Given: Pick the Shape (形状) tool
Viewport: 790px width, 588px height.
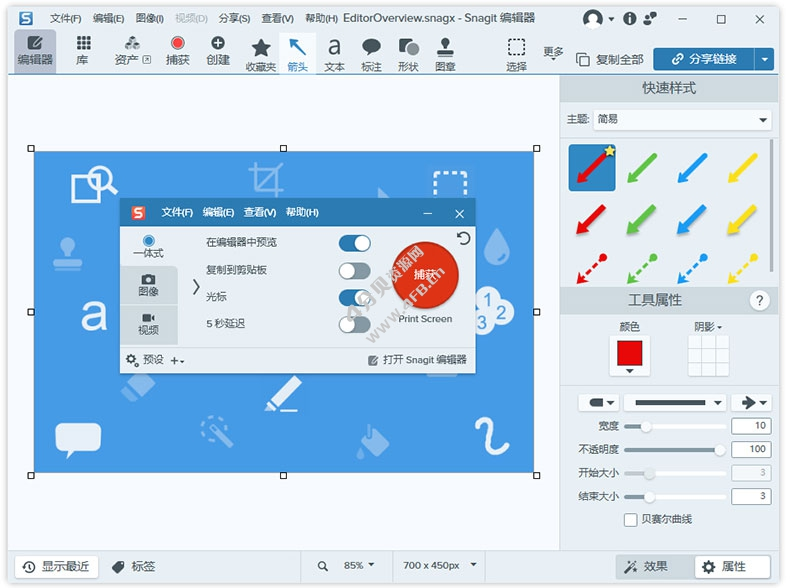Looking at the screenshot, I should coord(408,52).
